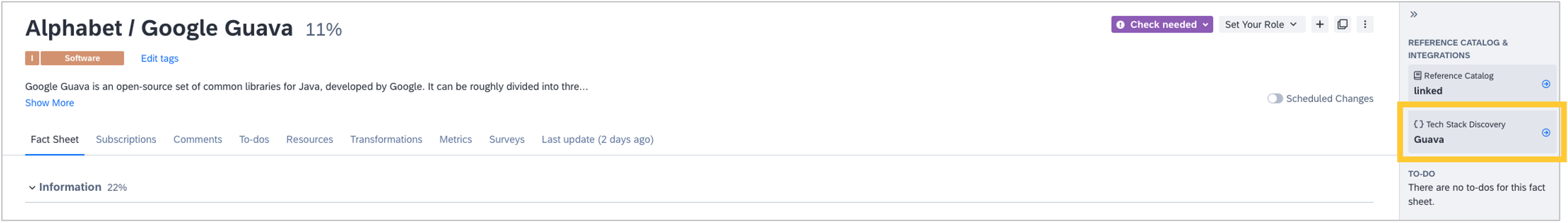This screenshot has height=223, width=1568.
Task: Click the Reference Catalog arrow icon
Action: pyautogui.click(x=1545, y=84)
